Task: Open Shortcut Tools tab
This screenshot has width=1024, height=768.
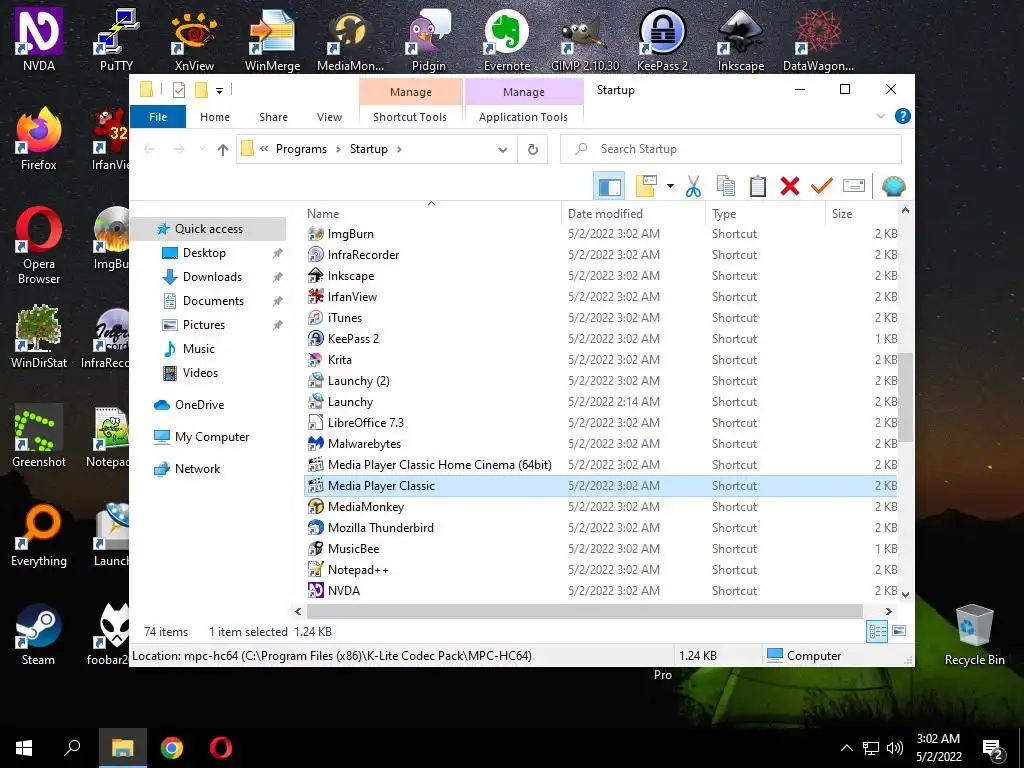Action: click(x=410, y=117)
